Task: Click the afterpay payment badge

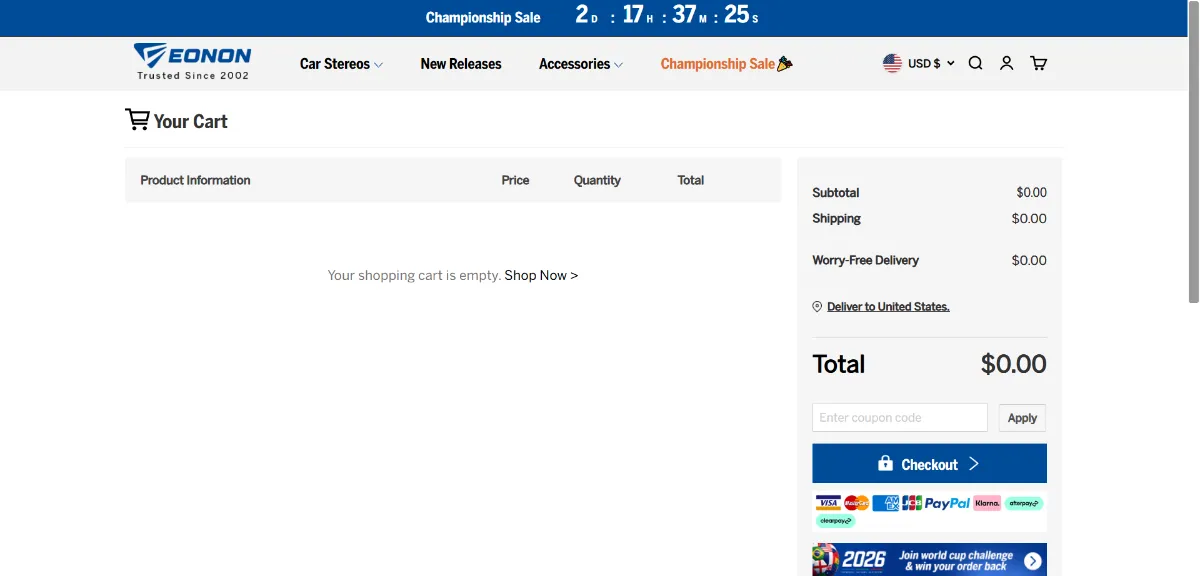Action: [1024, 503]
